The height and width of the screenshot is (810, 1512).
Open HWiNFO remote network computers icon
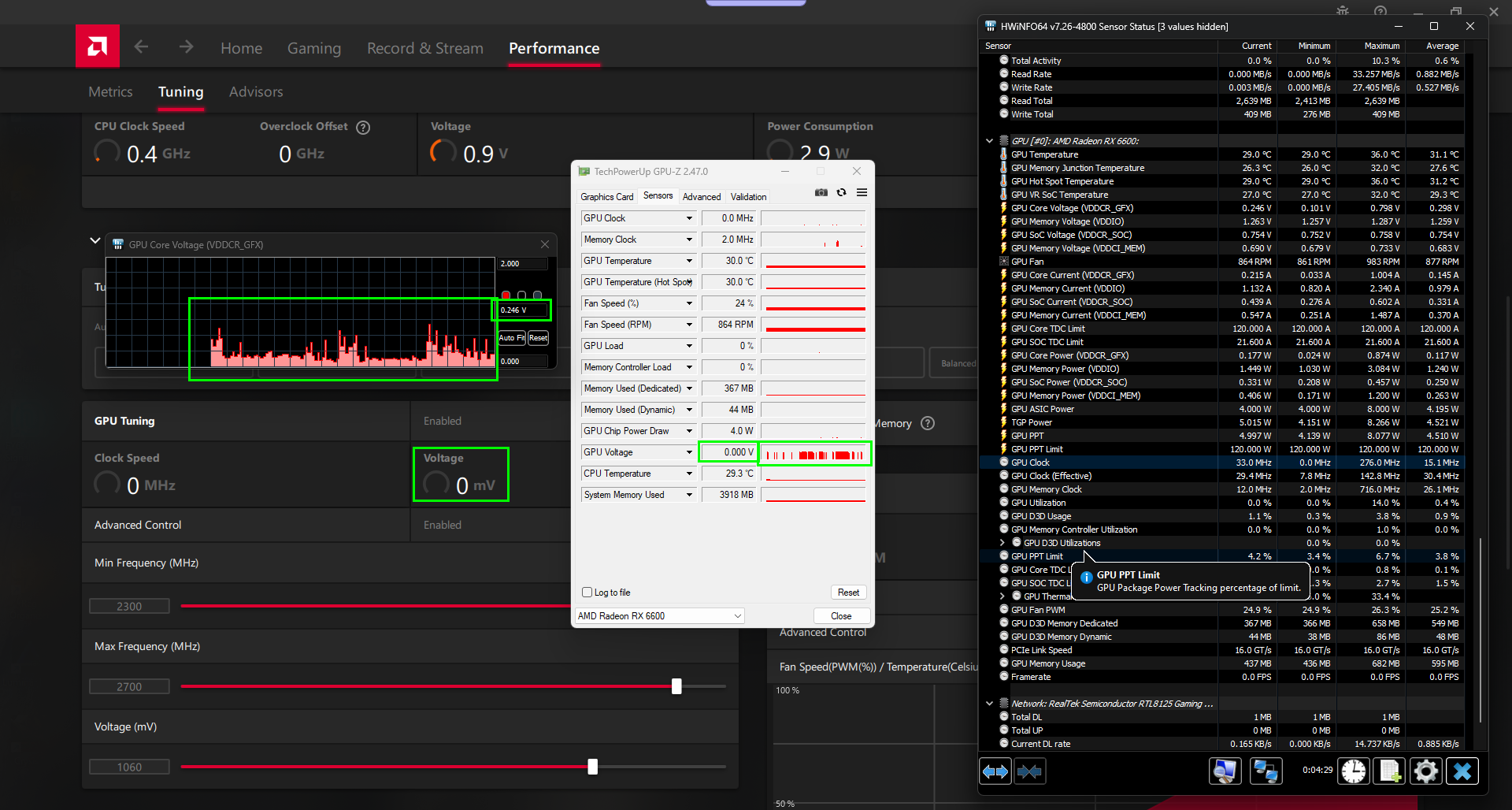pos(1266,771)
